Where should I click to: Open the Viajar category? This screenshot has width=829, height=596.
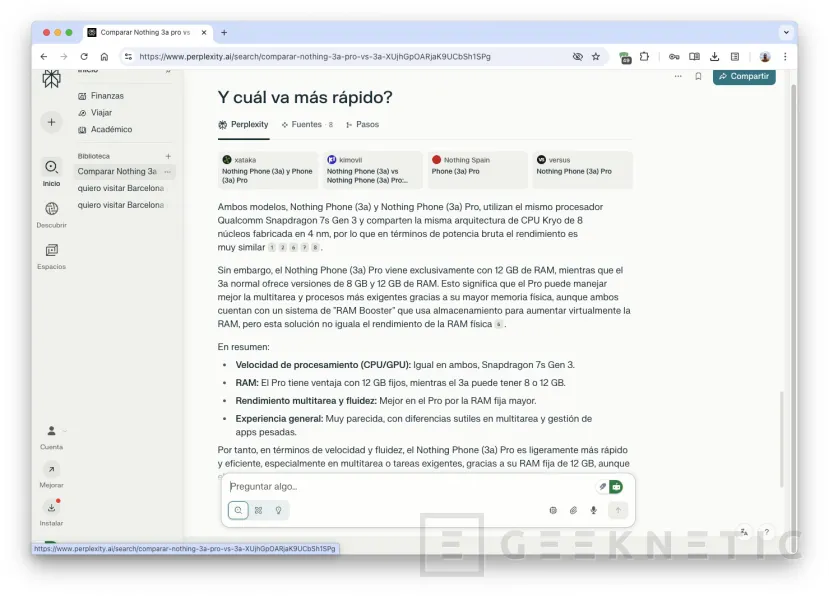[x=95, y=113]
